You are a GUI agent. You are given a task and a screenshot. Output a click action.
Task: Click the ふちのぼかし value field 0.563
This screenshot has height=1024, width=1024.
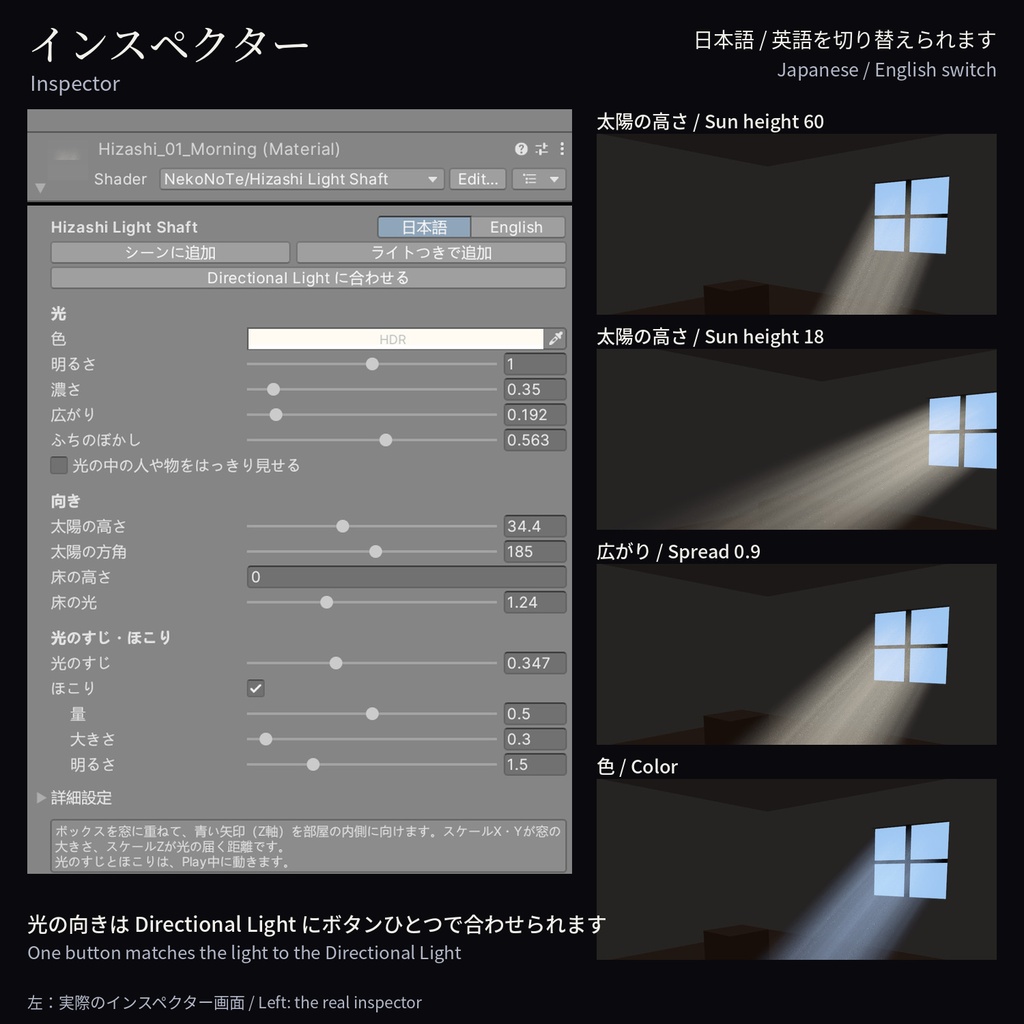pos(535,440)
